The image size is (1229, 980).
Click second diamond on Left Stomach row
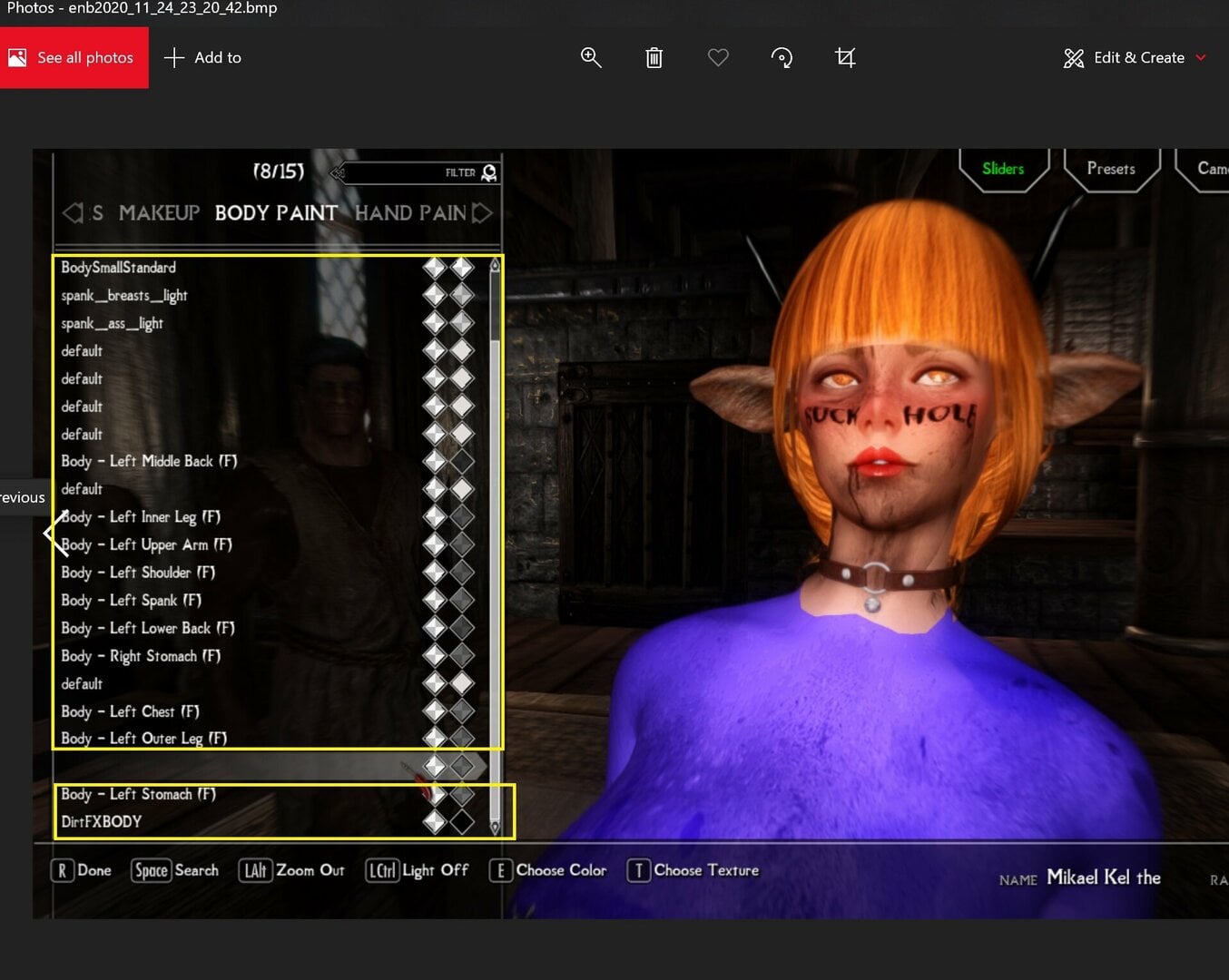[463, 794]
